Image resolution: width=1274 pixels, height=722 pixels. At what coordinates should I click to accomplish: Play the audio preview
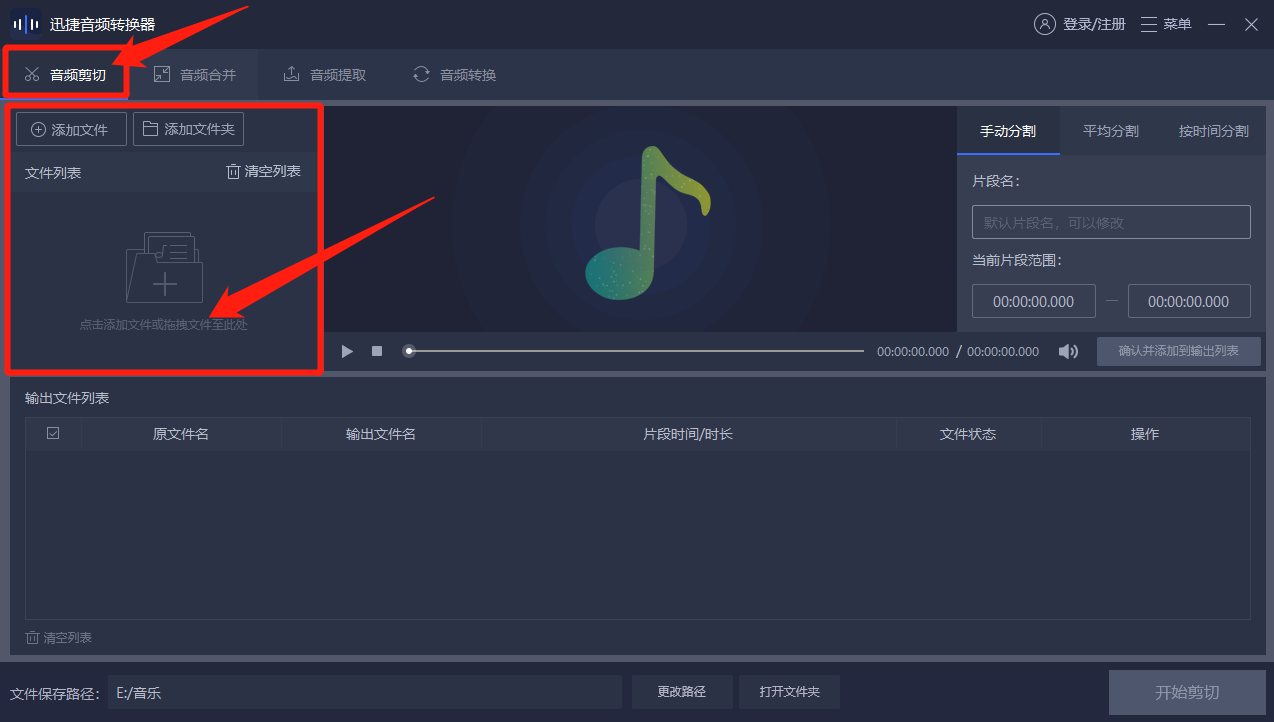coord(347,351)
